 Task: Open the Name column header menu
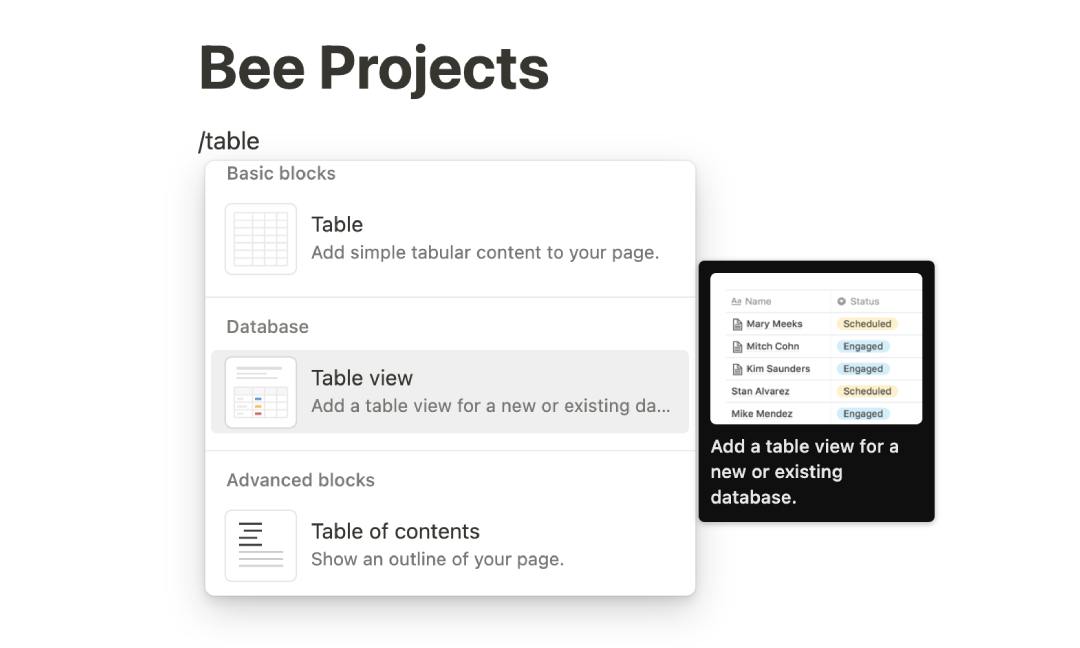tap(755, 301)
